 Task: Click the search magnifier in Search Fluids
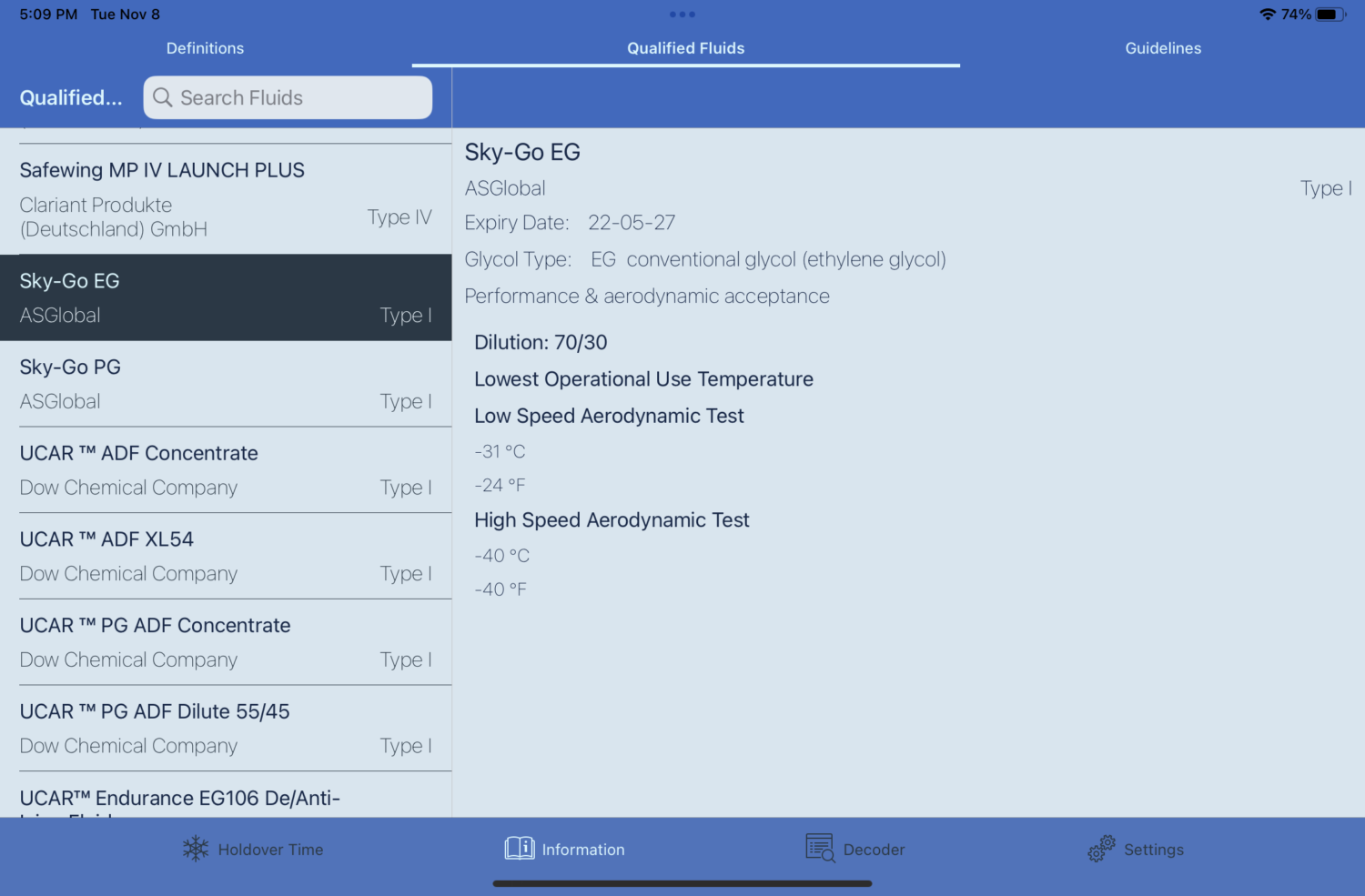pyautogui.click(x=163, y=97)
